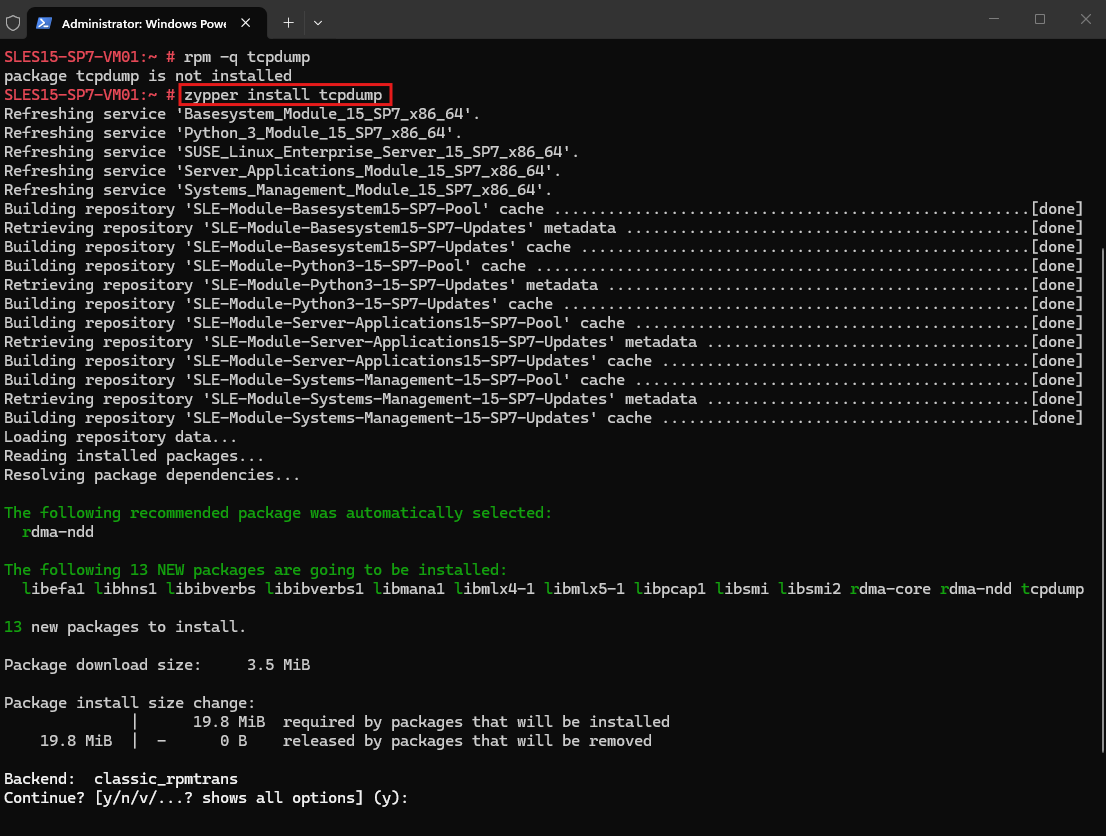This screenshot has height=836, width=1106.
Task: Minimize the terminal window
Action: pyautogui.click(x=994, y=19)
